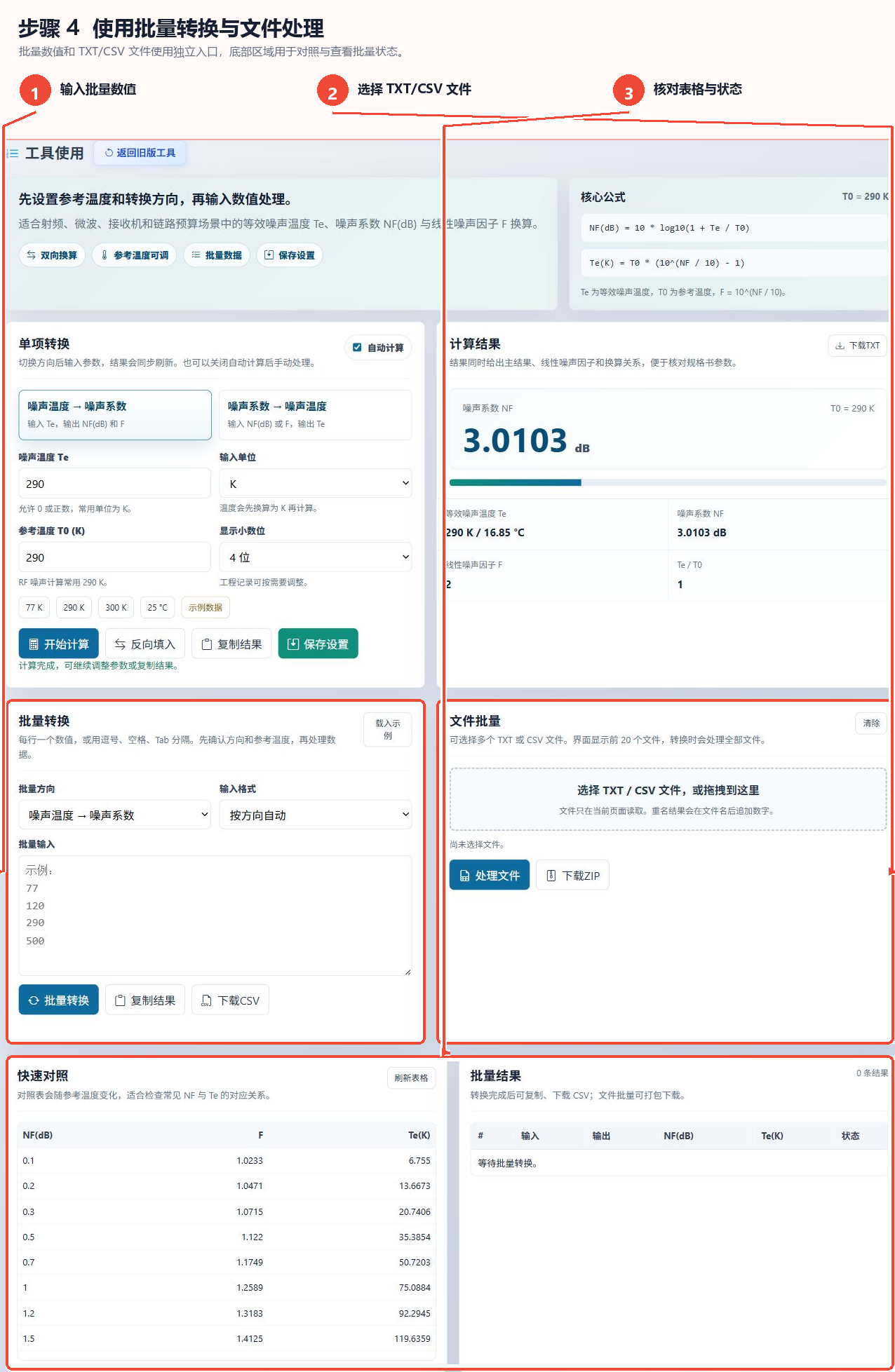The image size is (895, 1372).
Task: Click the 等待批量转换。 row
Action: click(679, 1163)
